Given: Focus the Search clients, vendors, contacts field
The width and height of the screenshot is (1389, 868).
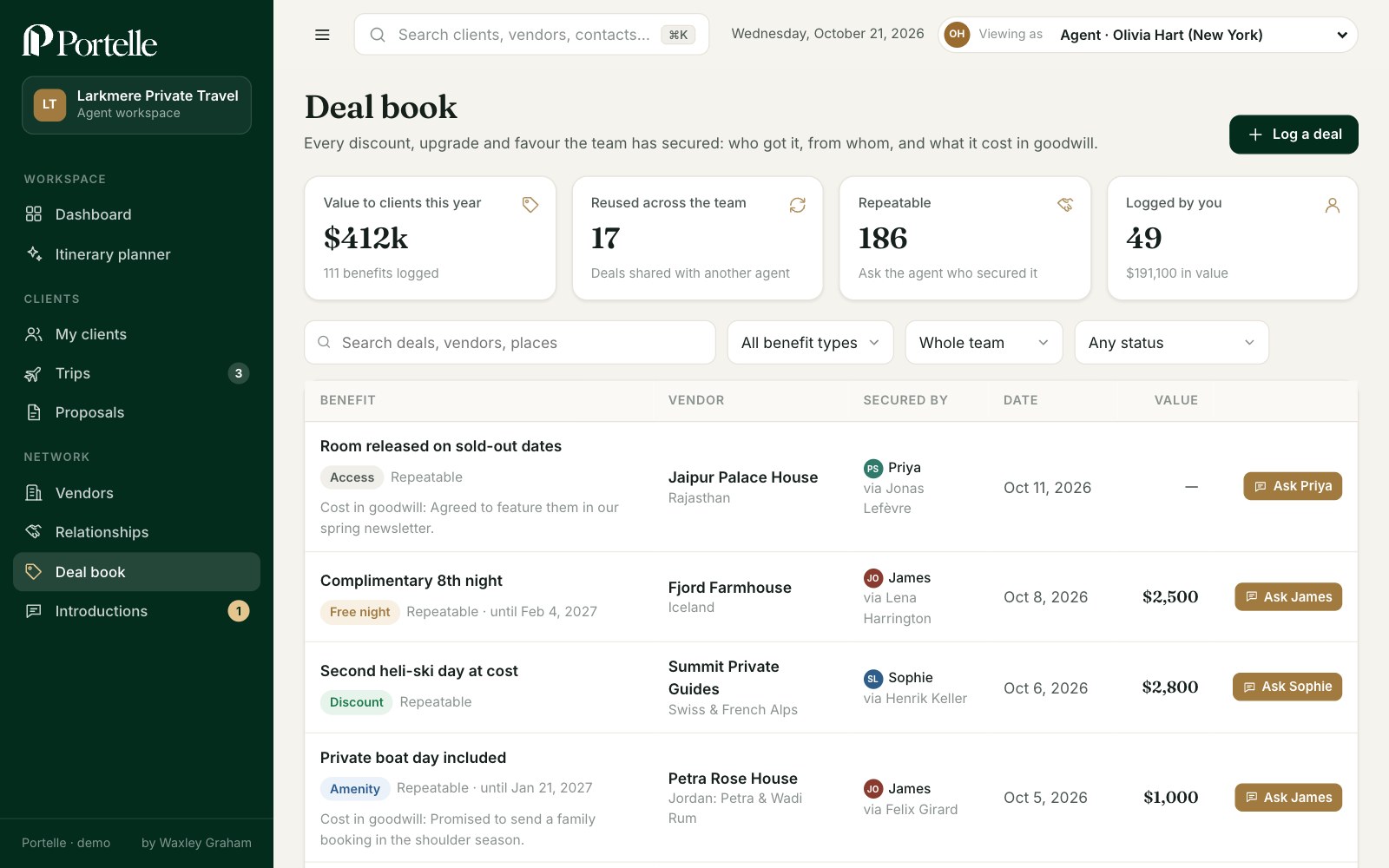Looking at the screenshot, I should coord(531,35).
